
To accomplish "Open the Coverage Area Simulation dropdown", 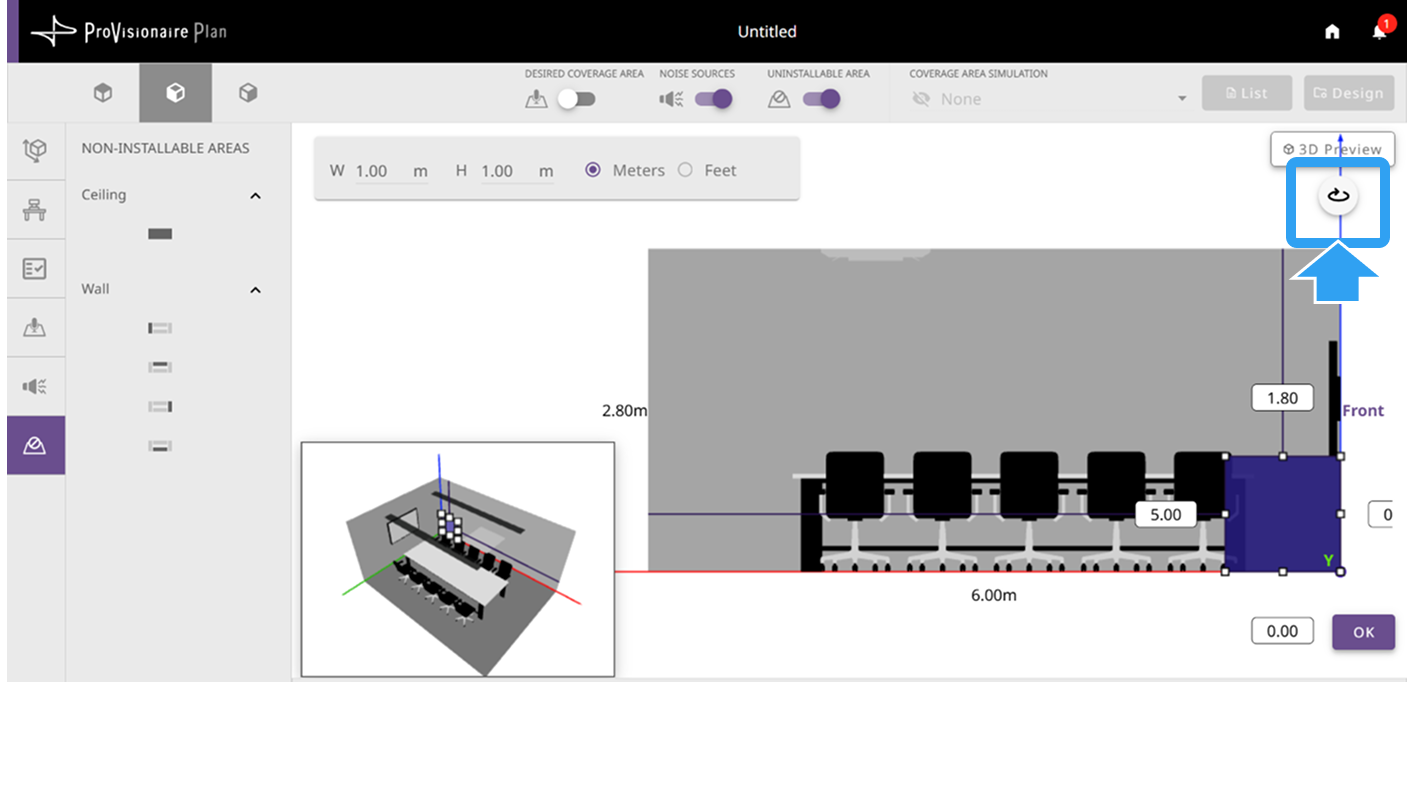I will pos(1049,99).
